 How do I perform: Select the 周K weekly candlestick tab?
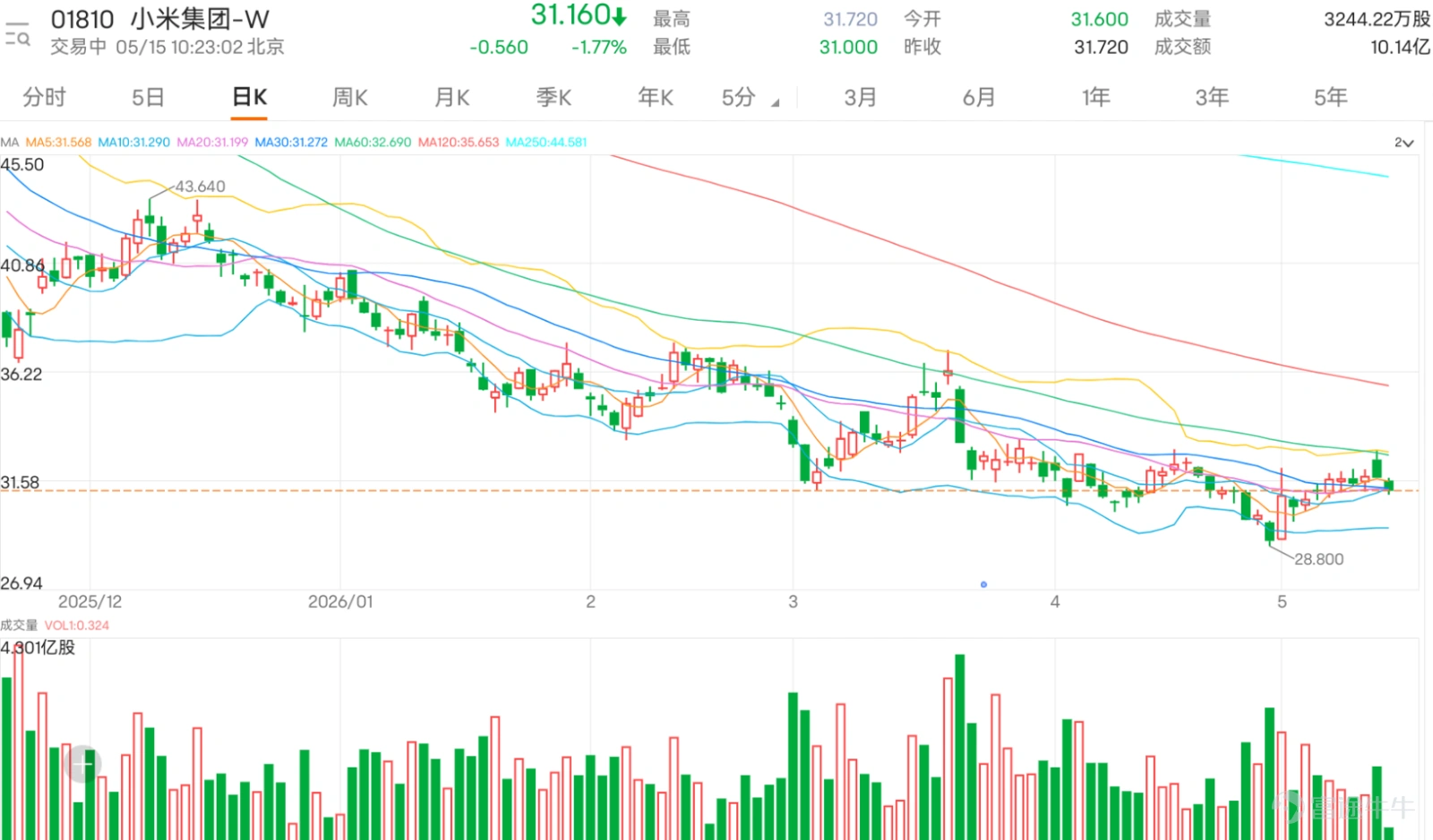[350, 97]
